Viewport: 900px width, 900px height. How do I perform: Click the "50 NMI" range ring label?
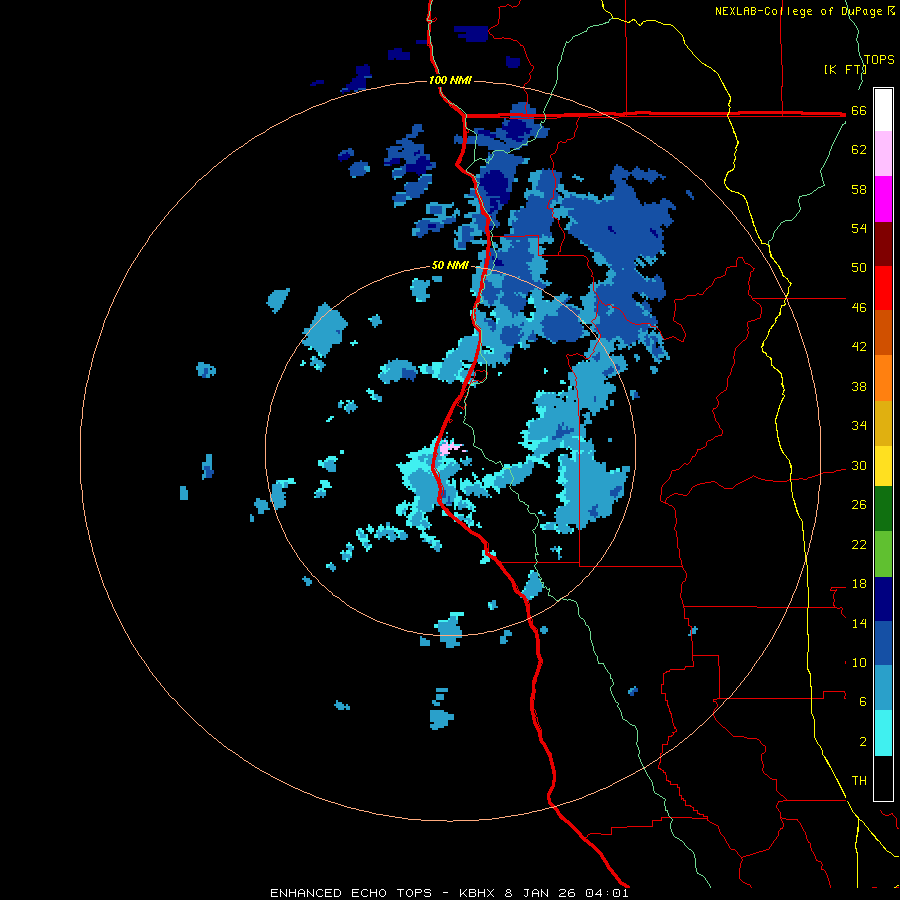point(450,265)
